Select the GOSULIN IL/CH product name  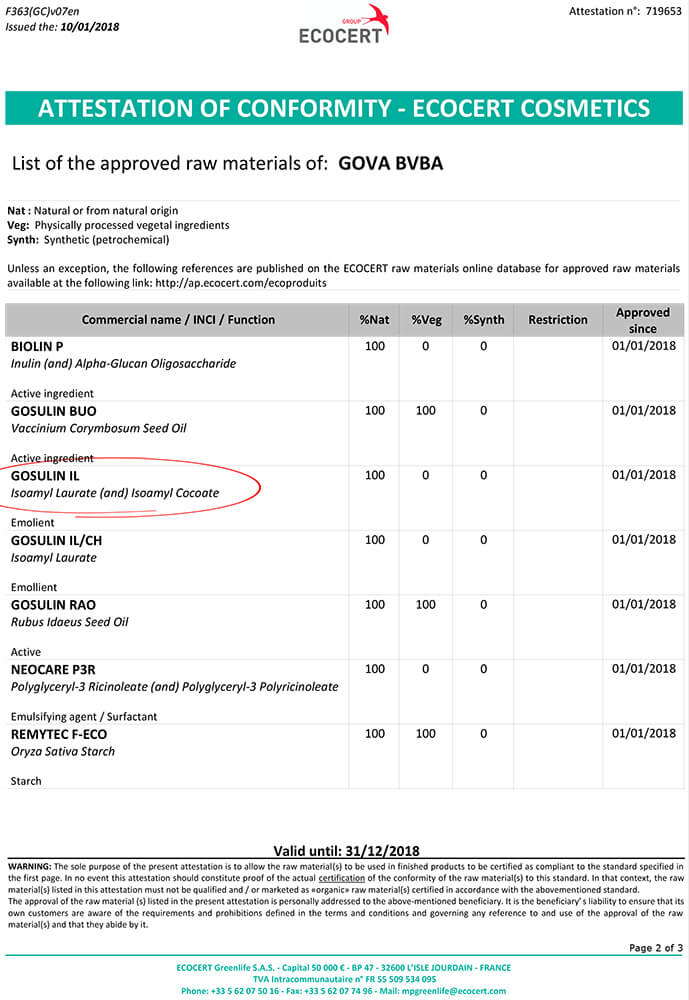coord(57,540)
